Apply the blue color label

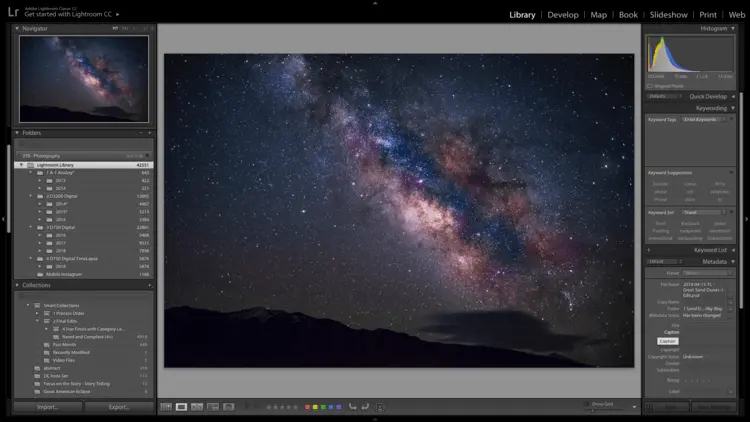click(331, 407)
